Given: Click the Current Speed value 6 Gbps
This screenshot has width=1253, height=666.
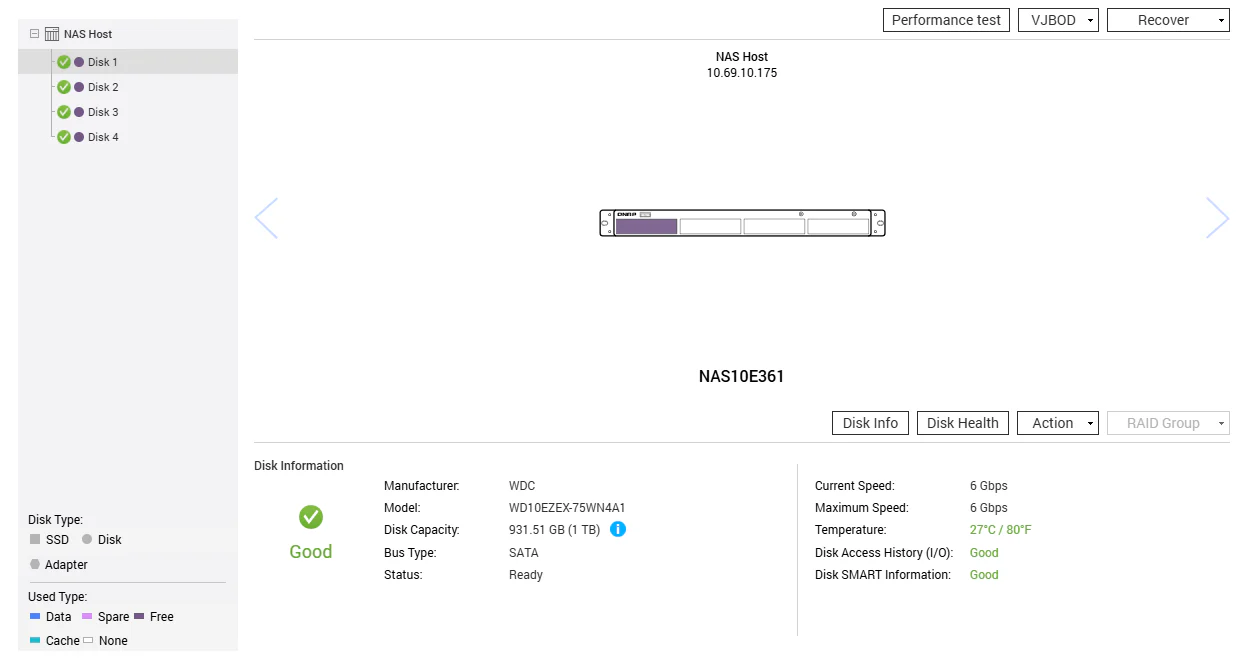Looking at the screenshot, I should point(989,486).
